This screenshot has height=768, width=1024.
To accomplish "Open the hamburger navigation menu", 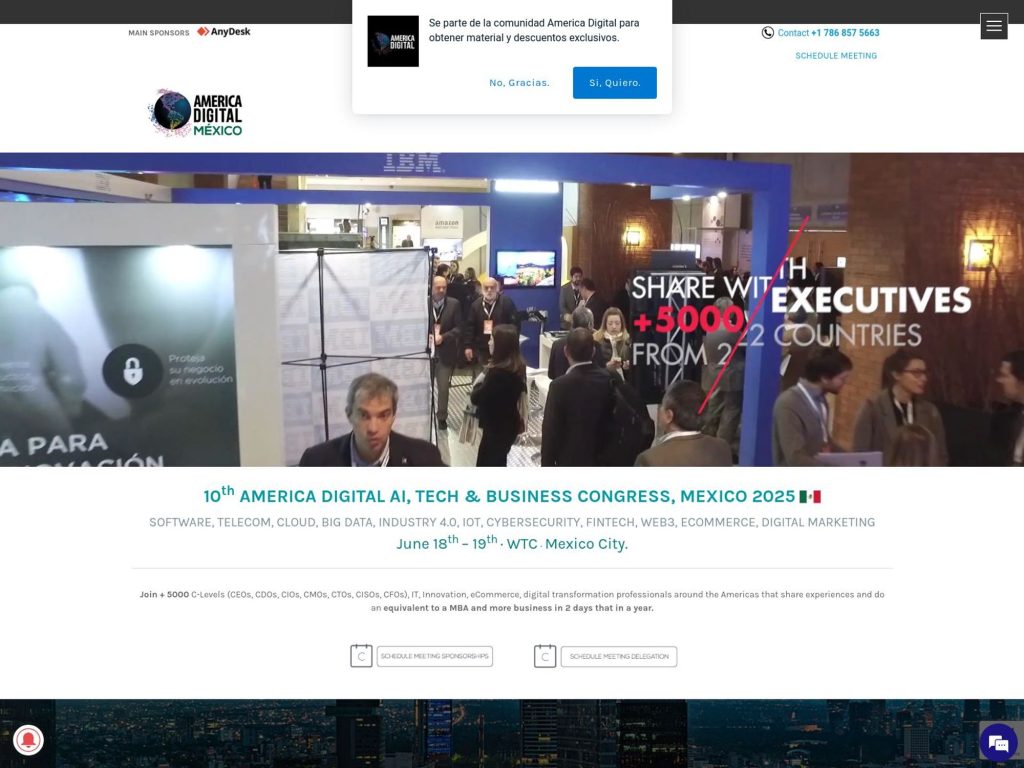I will tap(993, 25).
